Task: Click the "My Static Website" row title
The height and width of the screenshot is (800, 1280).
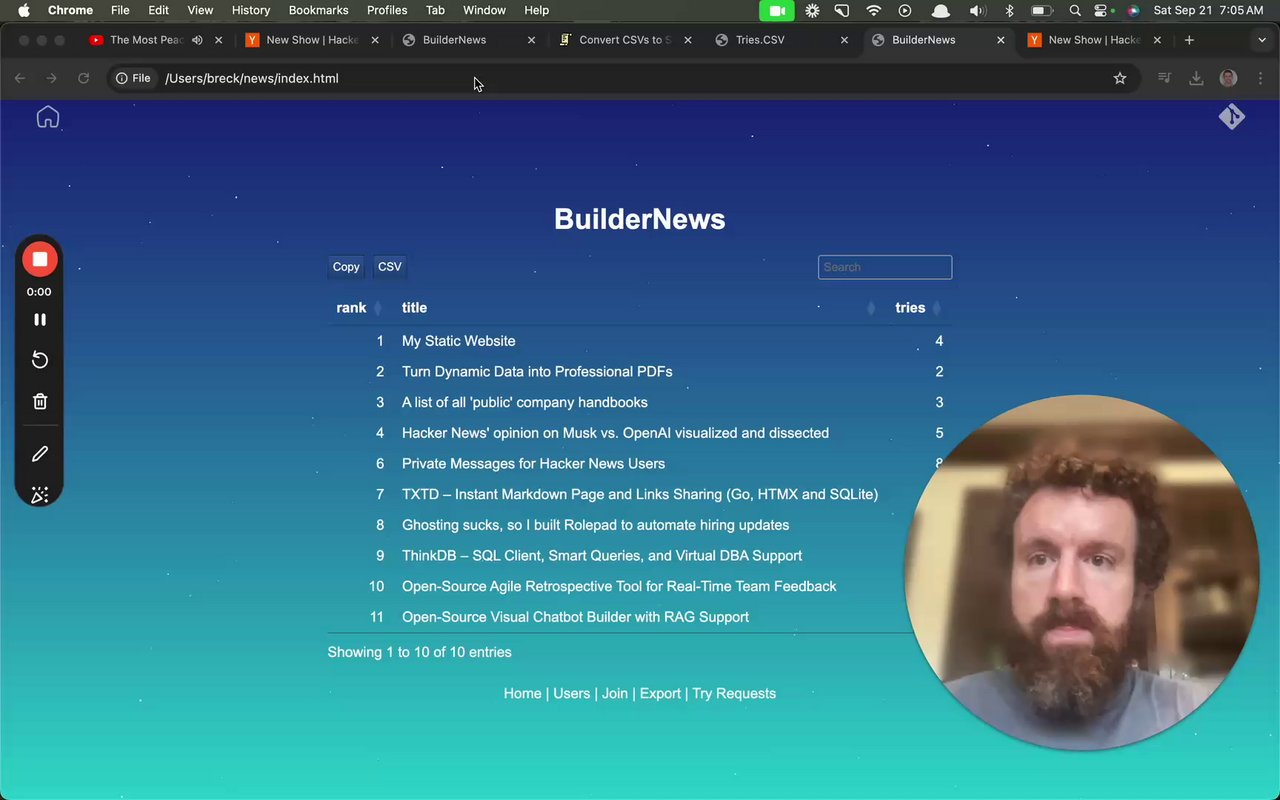Action: point(459,341)
